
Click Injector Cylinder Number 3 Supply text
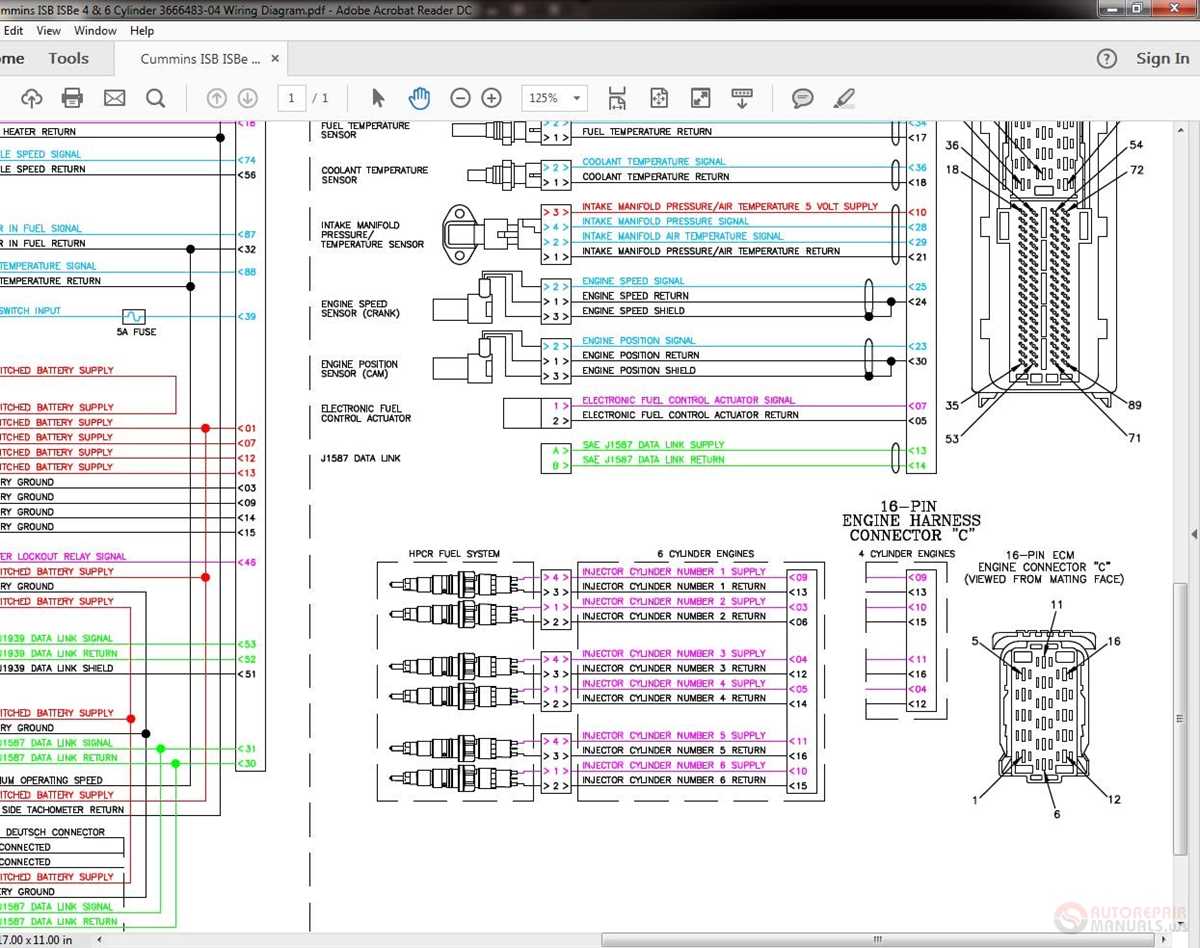point(674,654)
